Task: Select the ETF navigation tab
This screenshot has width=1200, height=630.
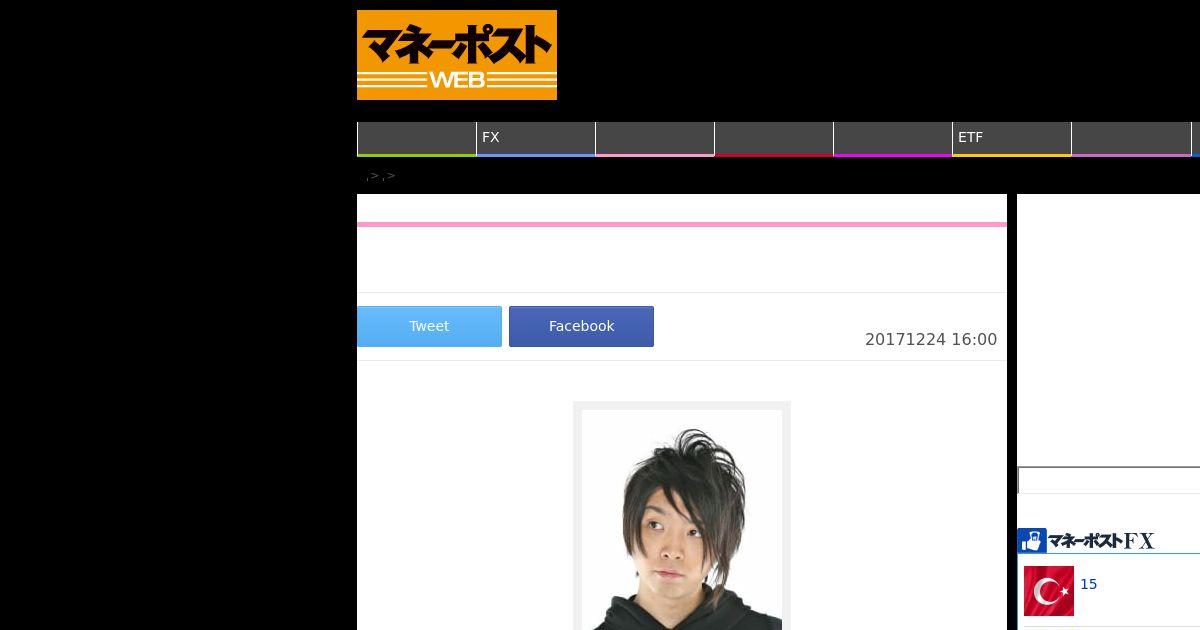Action: [1012, 139]
